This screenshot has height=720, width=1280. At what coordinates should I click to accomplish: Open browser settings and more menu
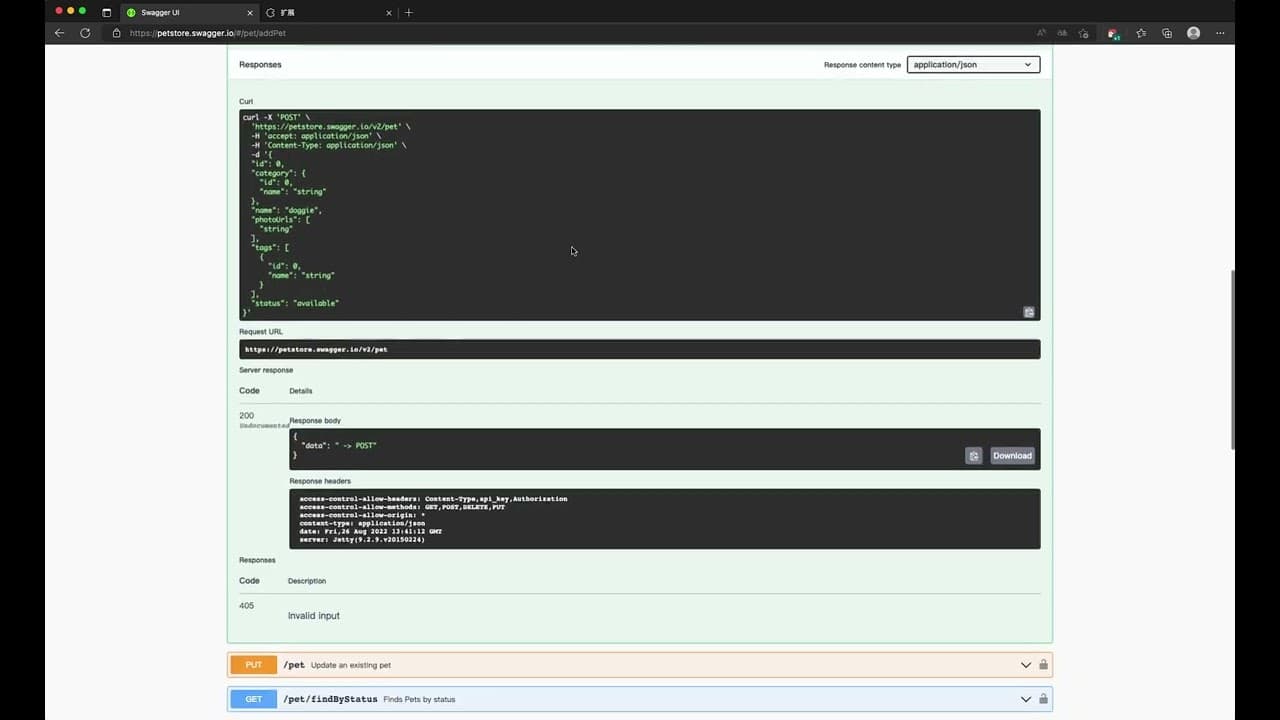[x=1220, y=33]
